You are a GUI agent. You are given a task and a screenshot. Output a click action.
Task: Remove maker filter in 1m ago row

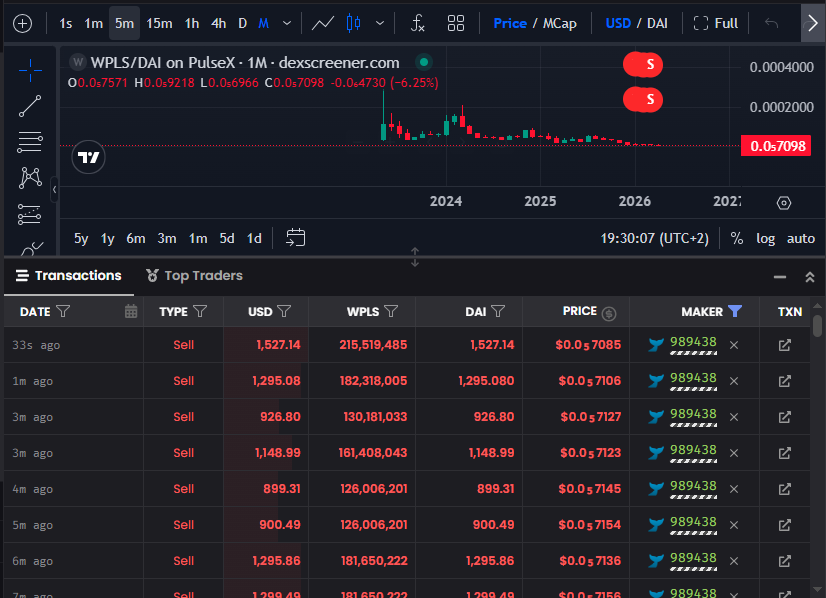(734, 381)
